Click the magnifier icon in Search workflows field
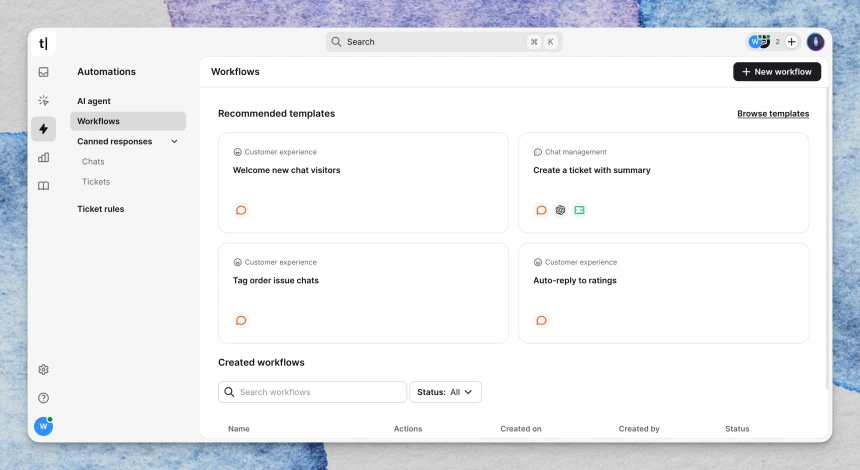The height and width of the screenshot is (470, 860). tap(229, 392)
